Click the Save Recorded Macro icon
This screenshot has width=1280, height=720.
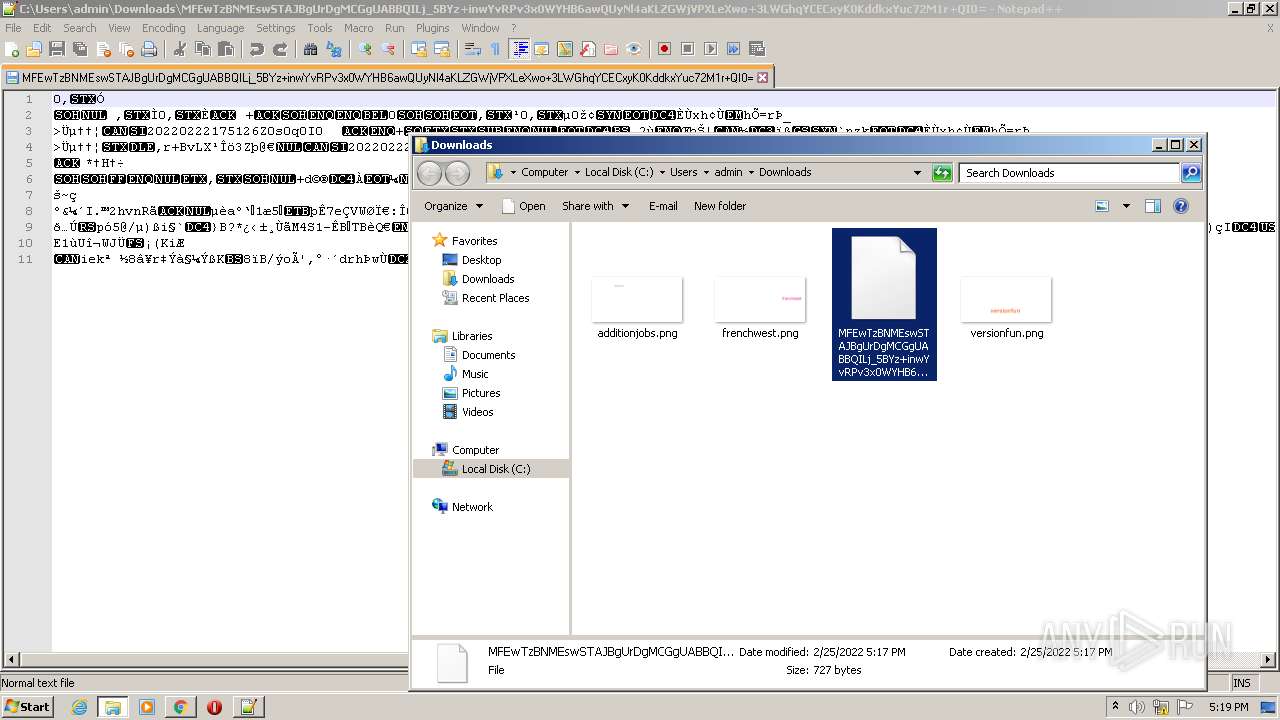pyautogui.click(x=756, y=49)
